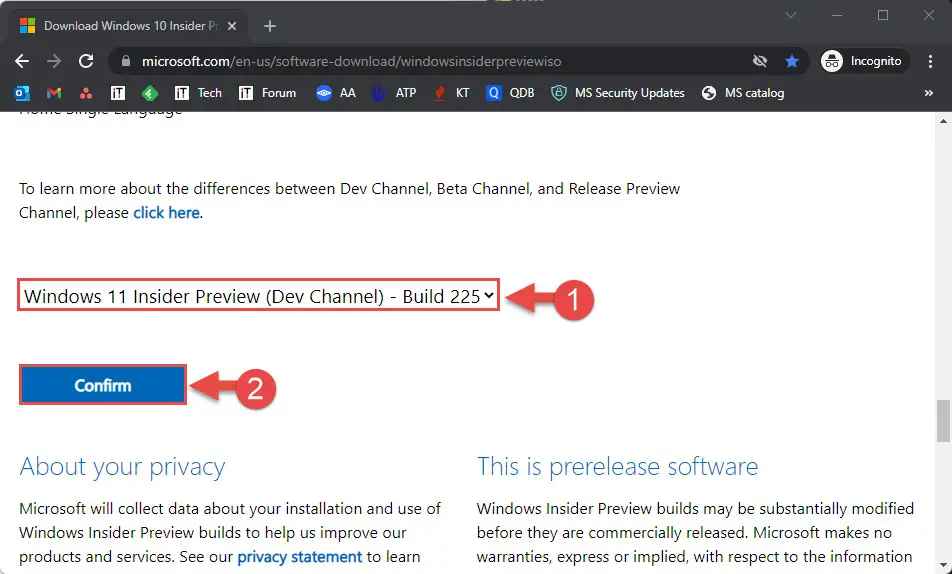Click the browser back arrow

click(22, 61)
